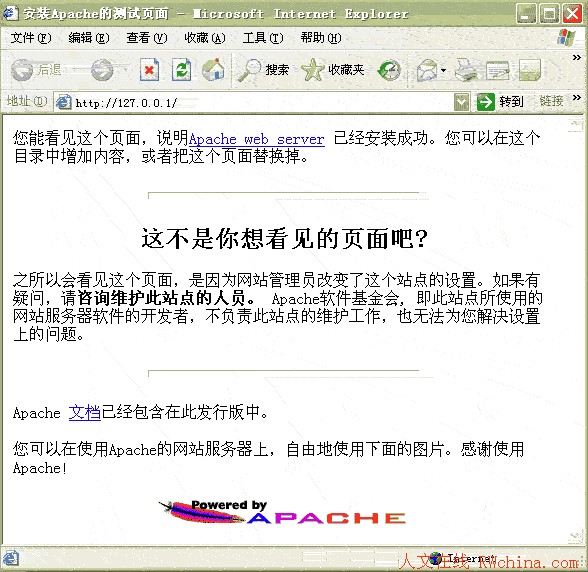The width and height of the screenshot is (588, 572).
Task: Click the Back (后退) arrow icon
Action: tap(22, 70)
